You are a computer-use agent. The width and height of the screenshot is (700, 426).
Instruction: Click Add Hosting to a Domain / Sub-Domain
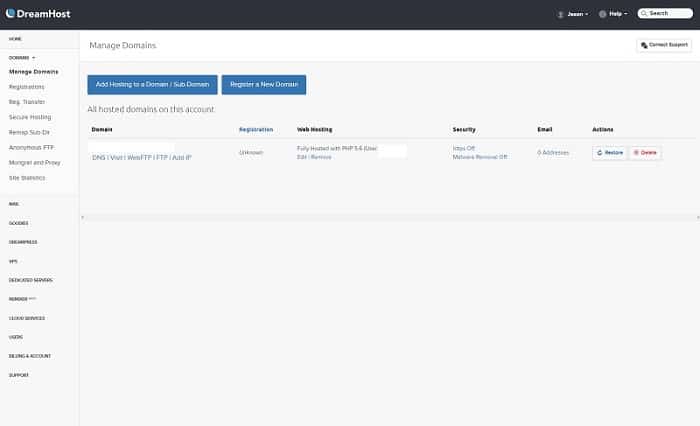[x=152, y=84]
